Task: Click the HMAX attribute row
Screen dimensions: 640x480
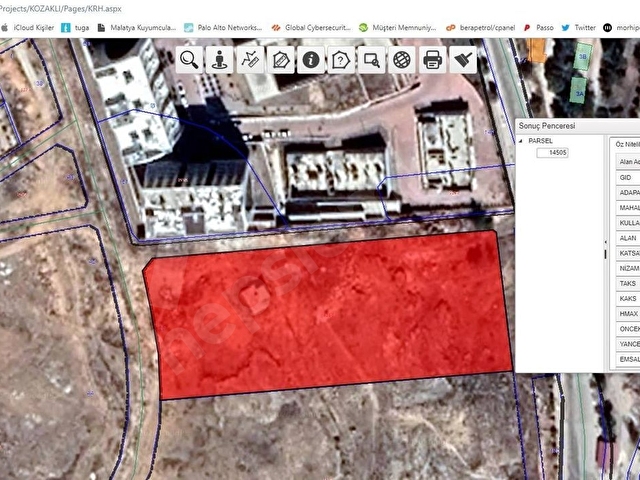Action: click(628, 313)
